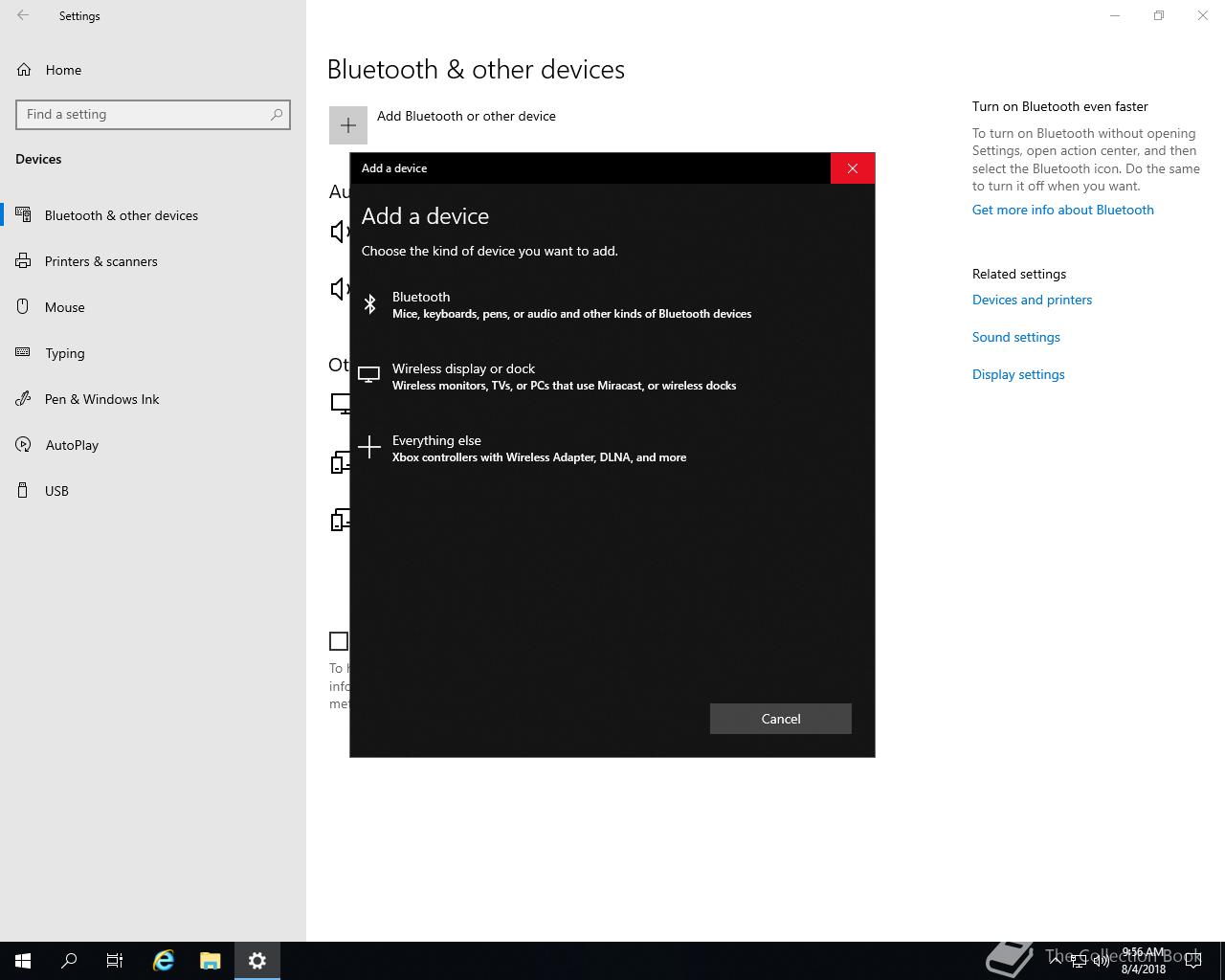Viewport: 1225px width, 980px height.
Task: Click the Bluetooth & other devices sidebar icon
Action: 24,214
